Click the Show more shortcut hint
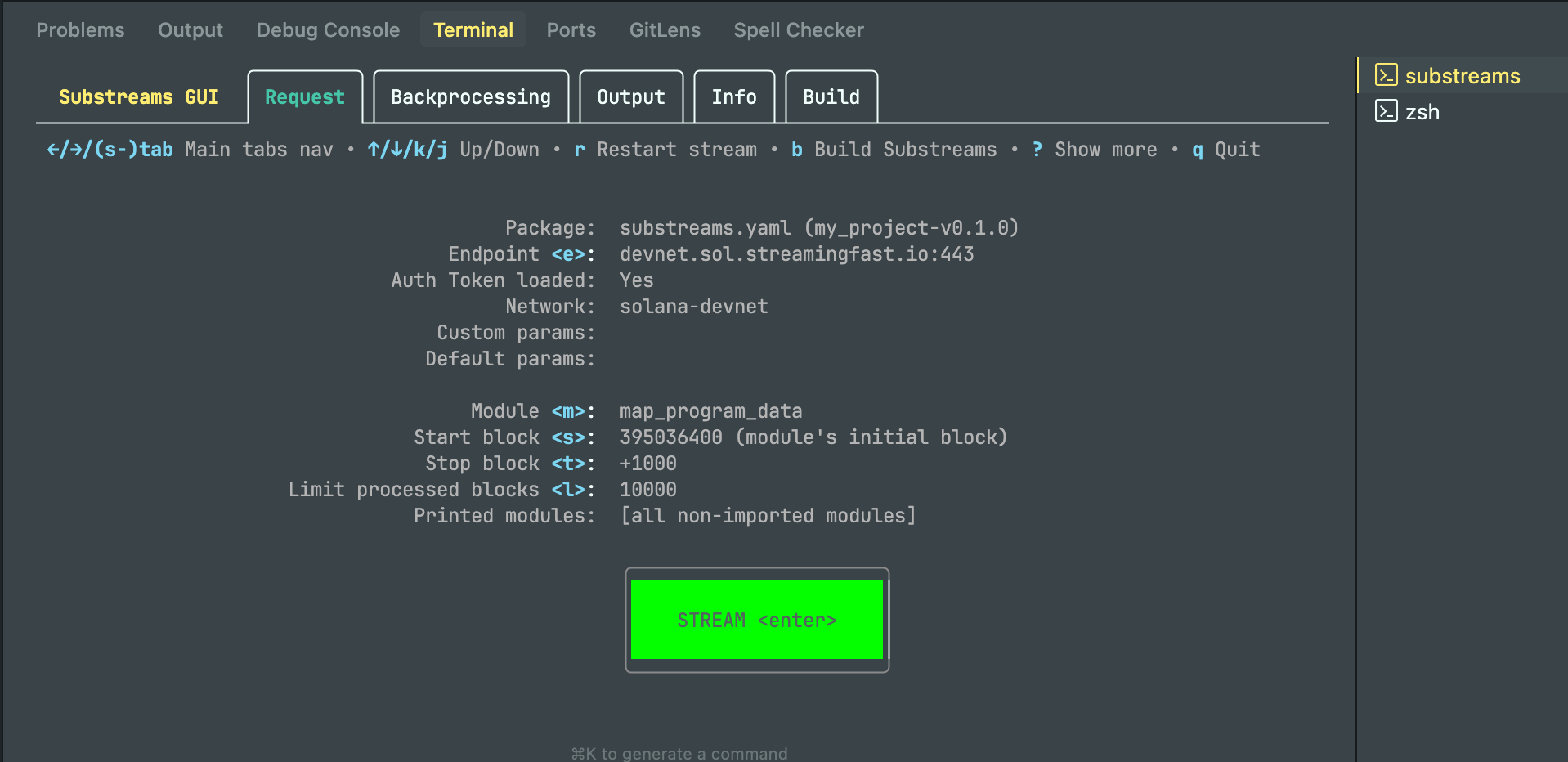Screen dimensions: 1568x762 pyautogui.click(x=1095, y=150)
